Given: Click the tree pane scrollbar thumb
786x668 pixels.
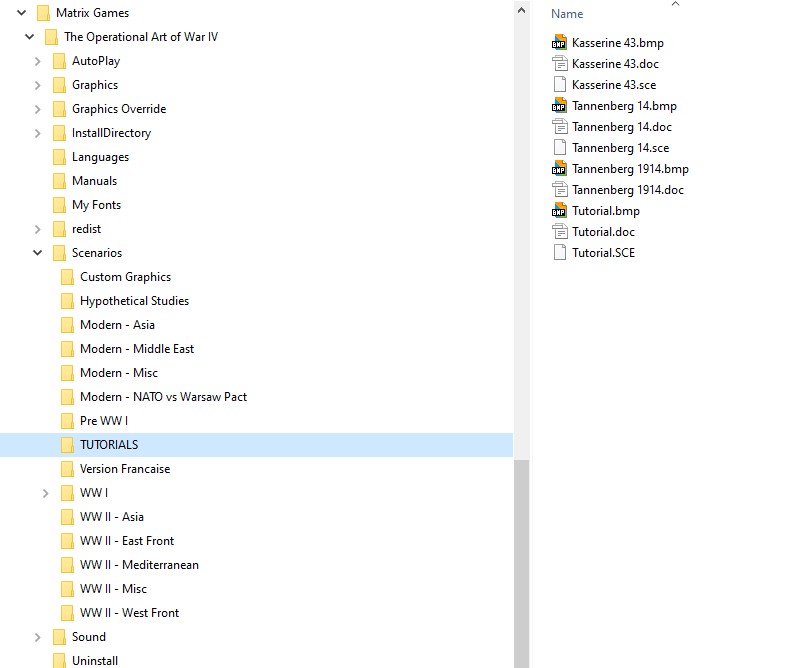Looking at the screenshot, I should 521,564.
